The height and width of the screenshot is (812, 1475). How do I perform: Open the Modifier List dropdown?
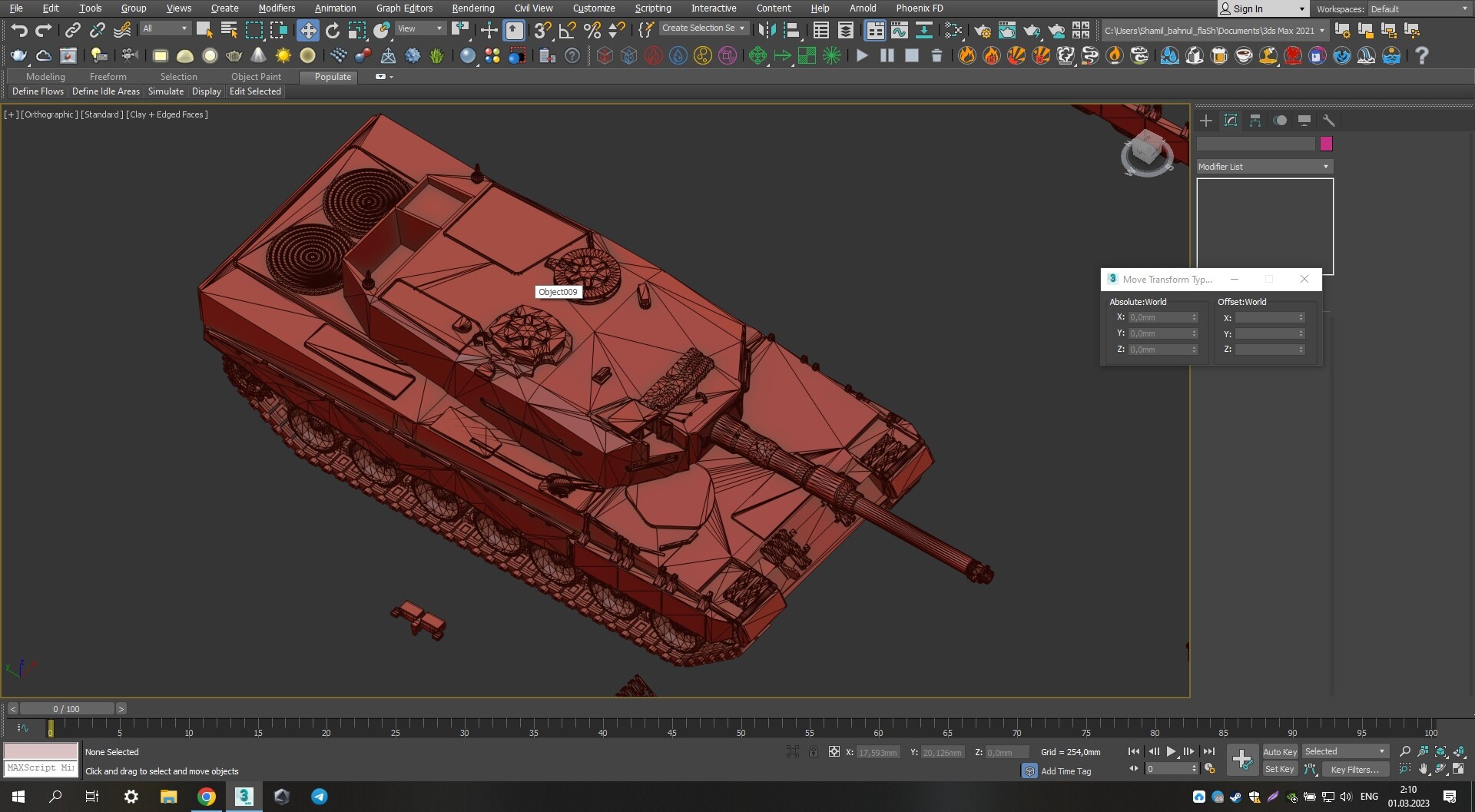tap(1264, 166)
